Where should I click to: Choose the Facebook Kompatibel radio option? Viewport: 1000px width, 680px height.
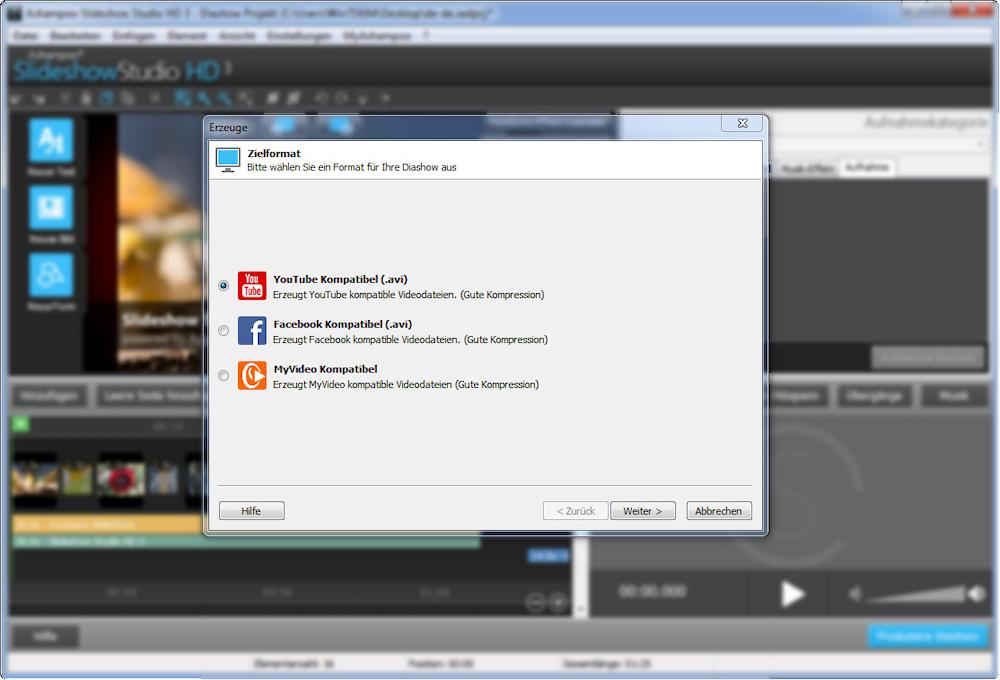(223, 331)
